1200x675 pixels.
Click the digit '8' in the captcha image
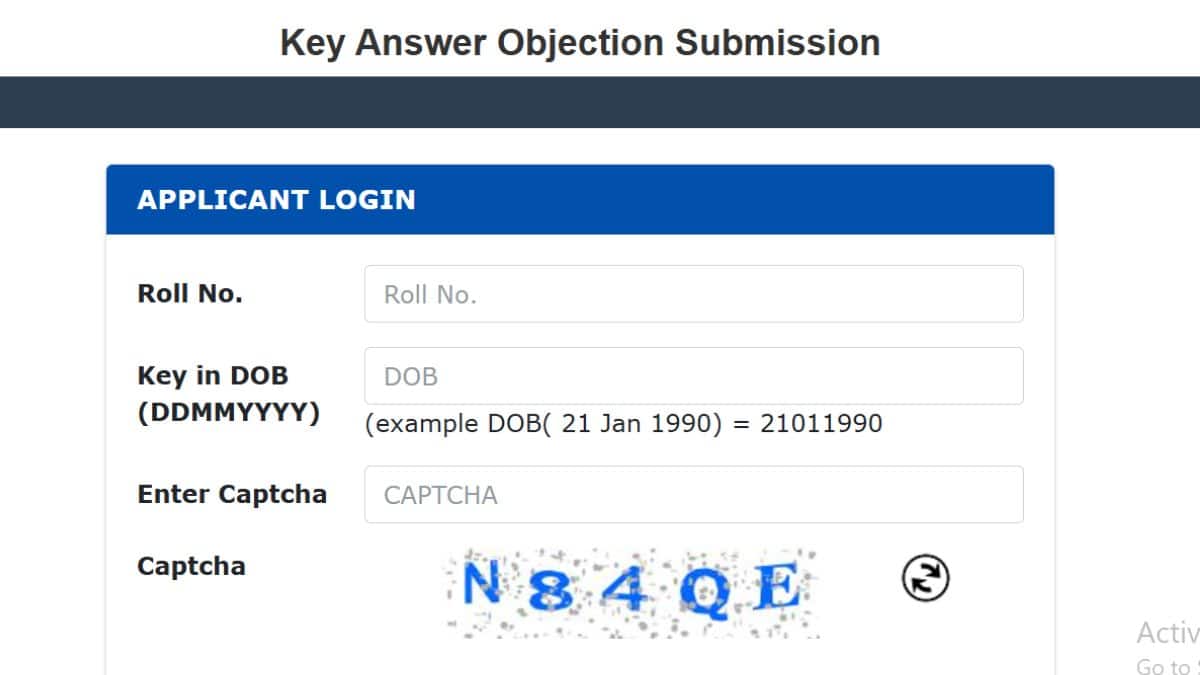550,594
